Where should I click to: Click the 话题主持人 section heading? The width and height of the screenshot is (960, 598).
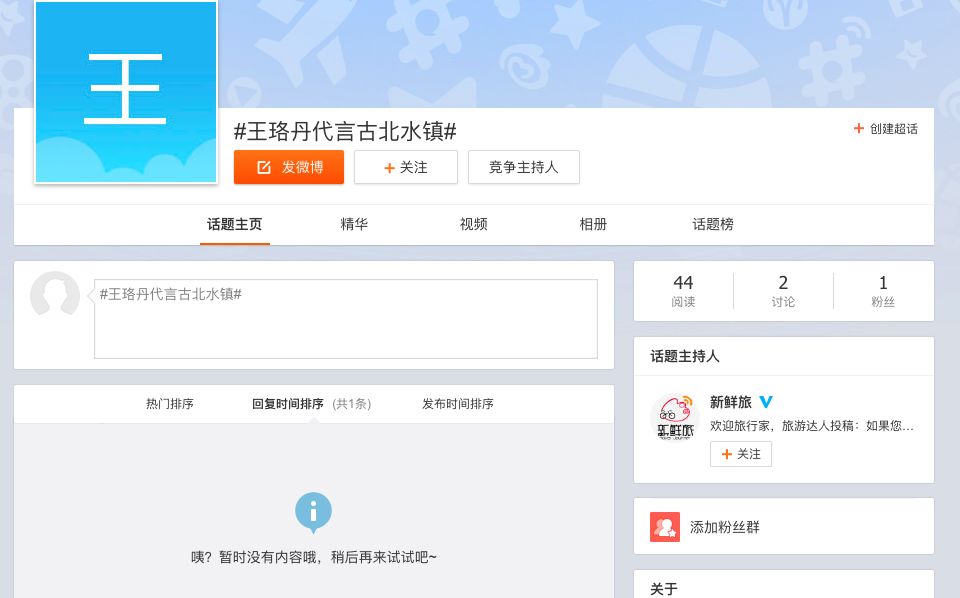(684, 356)
